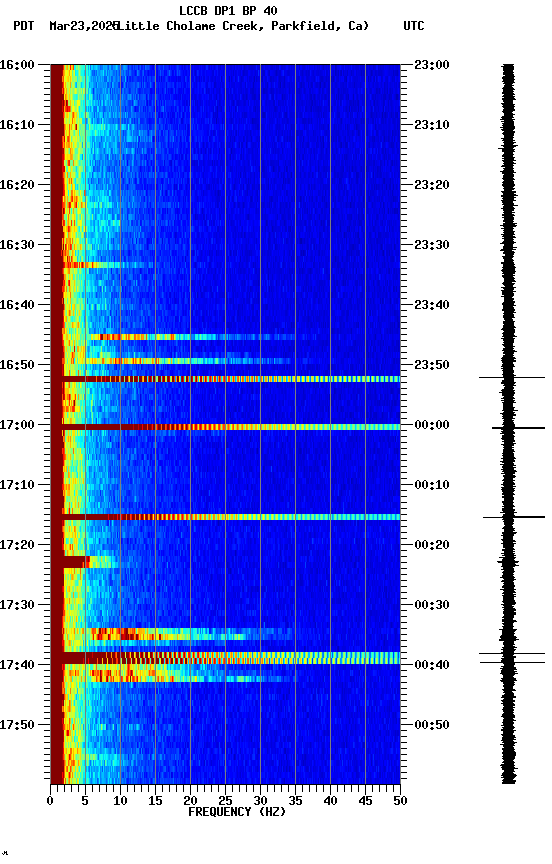Click the seismogram spike at 00:00 UTC

tap(518, 428)
